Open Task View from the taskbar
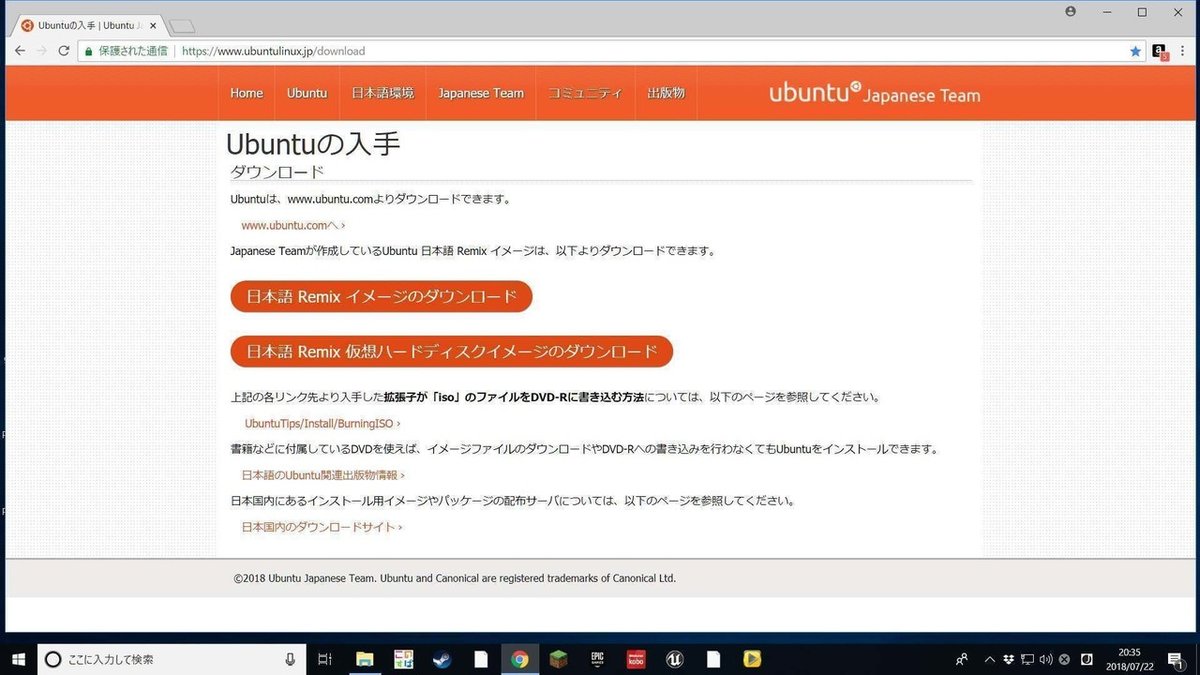Viewport: 1200px width, 675px height. 324,659
